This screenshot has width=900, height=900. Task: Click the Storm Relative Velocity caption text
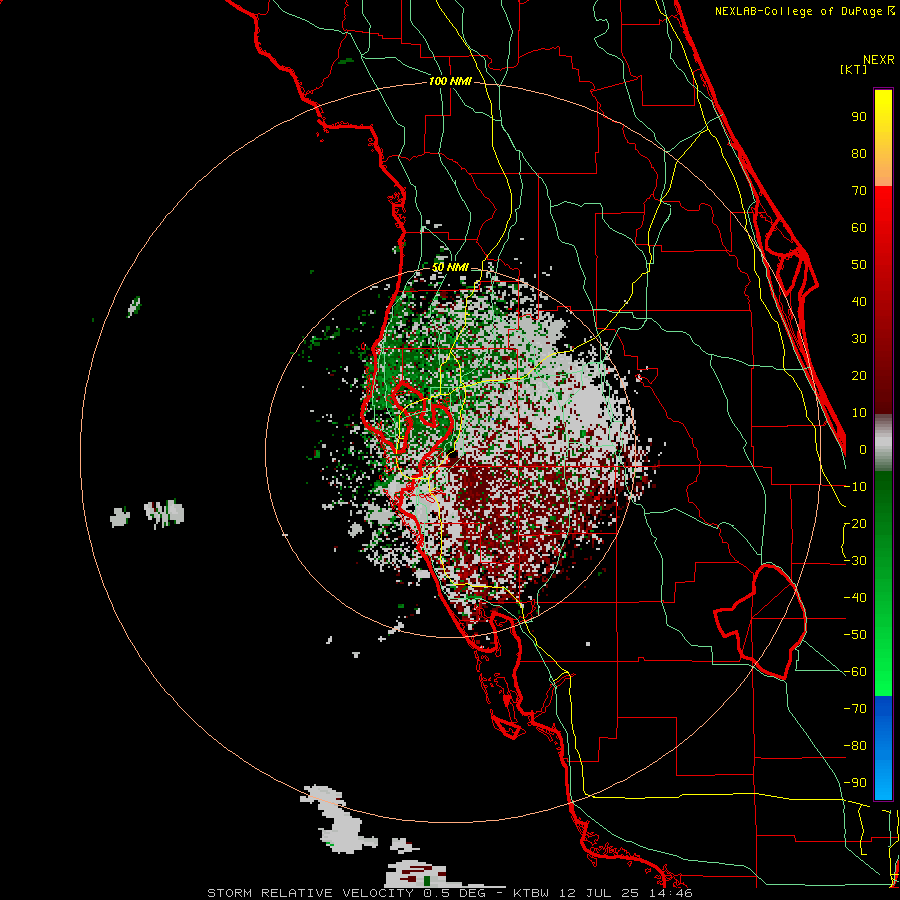point(450,893)
